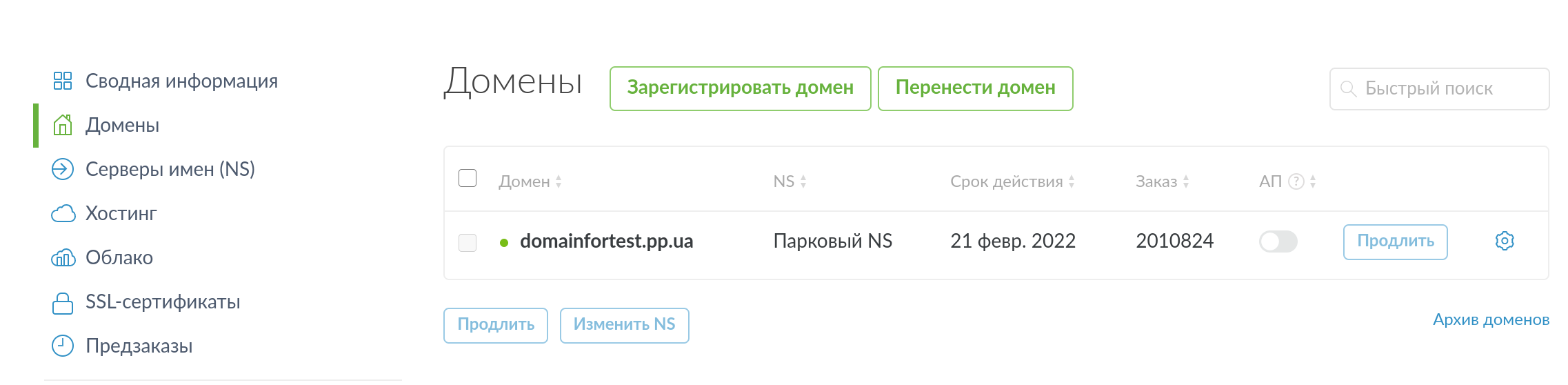Open settings gear for domainfortest.pp.ua
This screenshot has width=1568, height=385.
tap(1505, 241)
